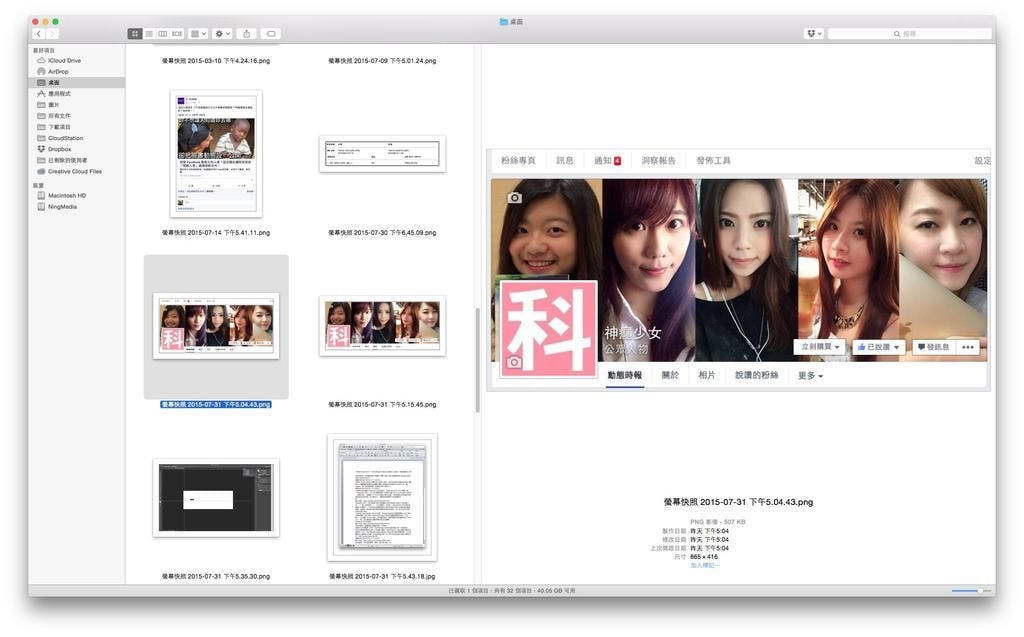Click the AirDrop icon in sidebar
Screen dimensions: 1024x637
(x=41, y=71)
